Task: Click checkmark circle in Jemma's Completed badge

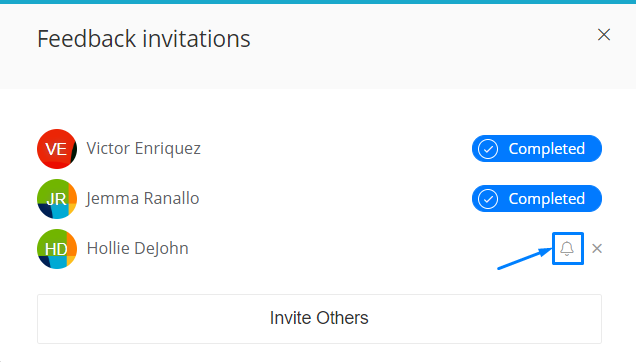Action: (488, 199)
